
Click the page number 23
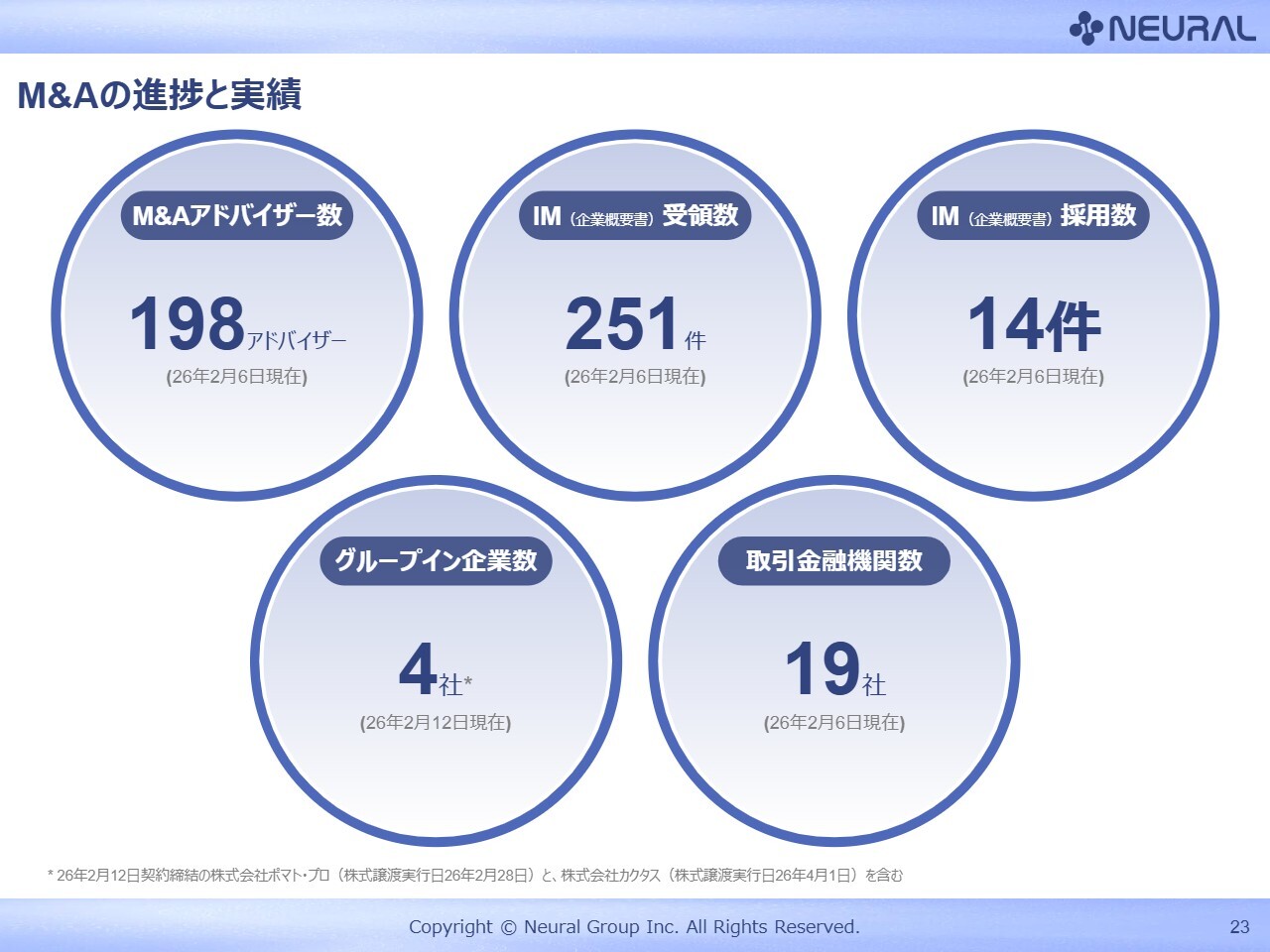pos(1239,927)
